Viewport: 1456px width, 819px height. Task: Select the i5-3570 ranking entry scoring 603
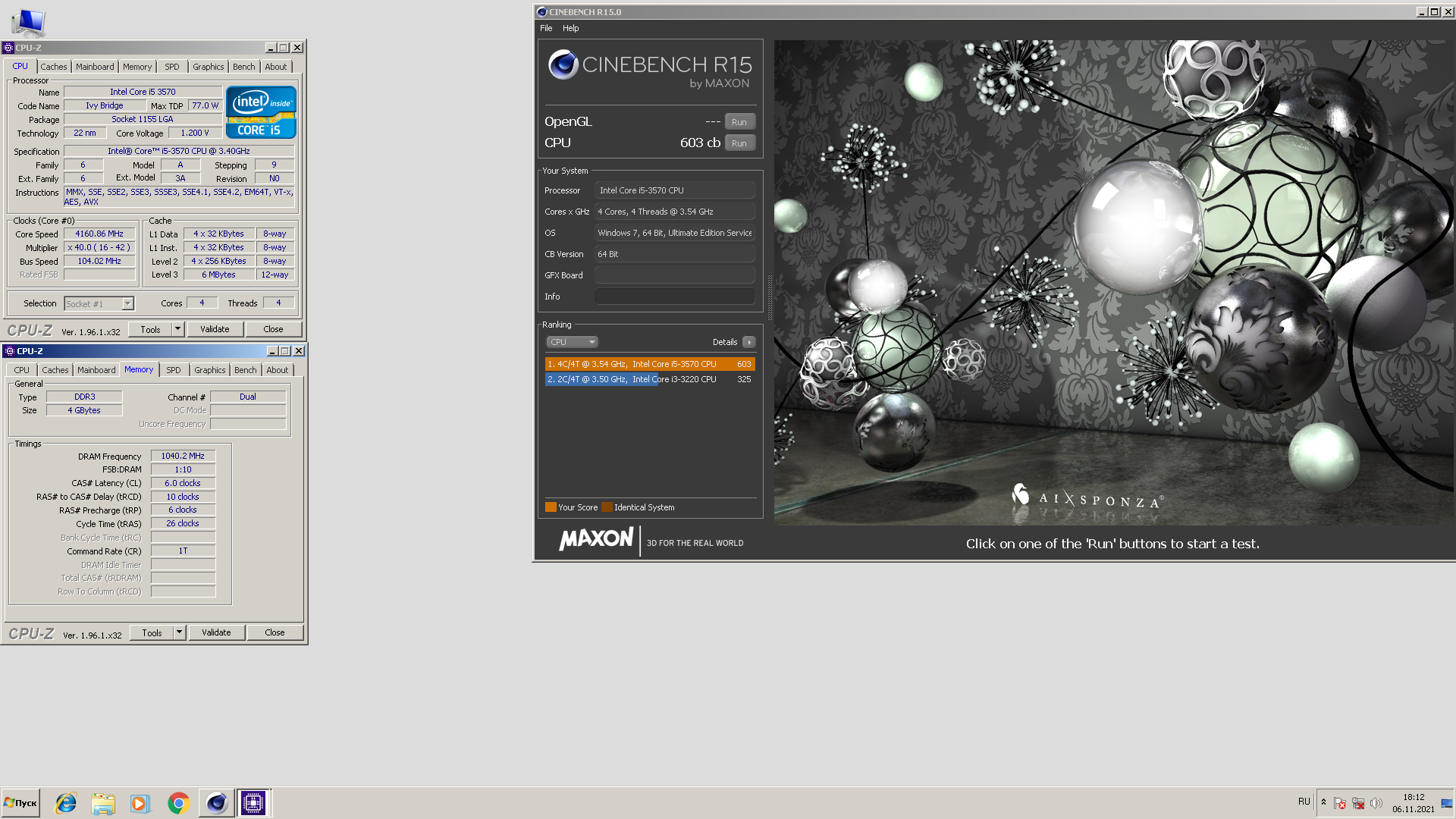click(650, 364)
